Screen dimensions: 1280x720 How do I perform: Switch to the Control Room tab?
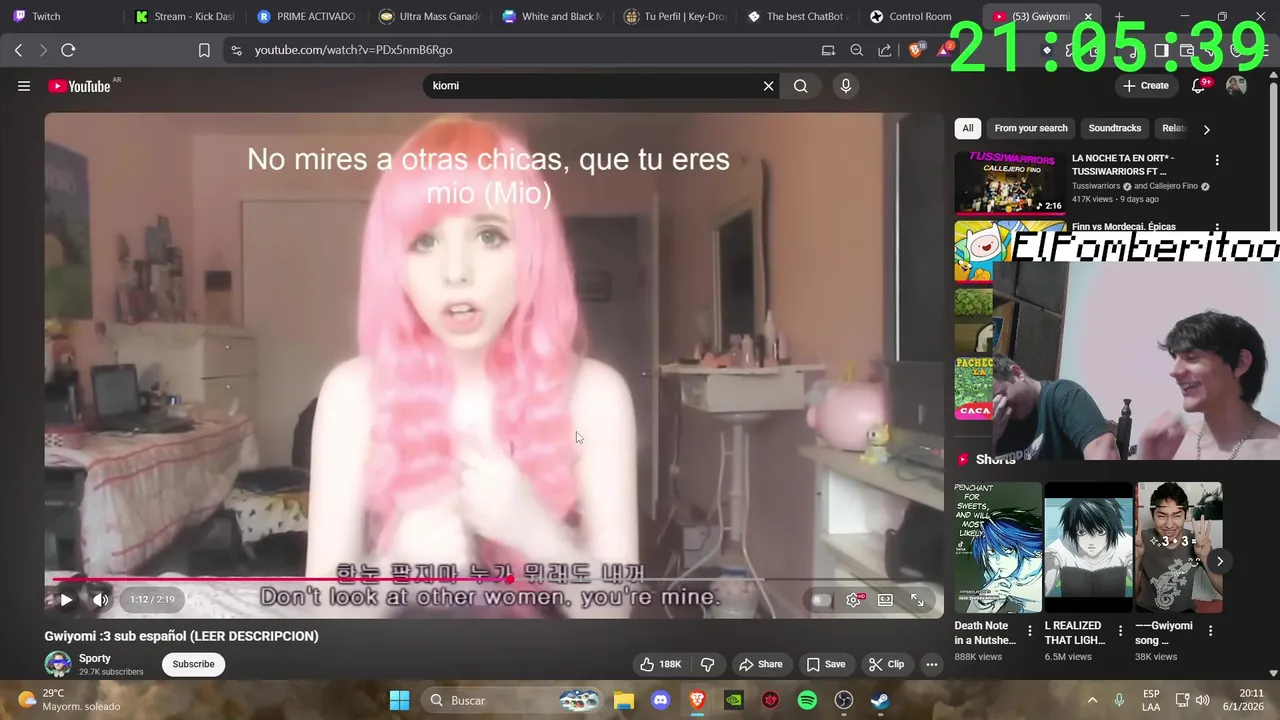[x=918, y=16]
